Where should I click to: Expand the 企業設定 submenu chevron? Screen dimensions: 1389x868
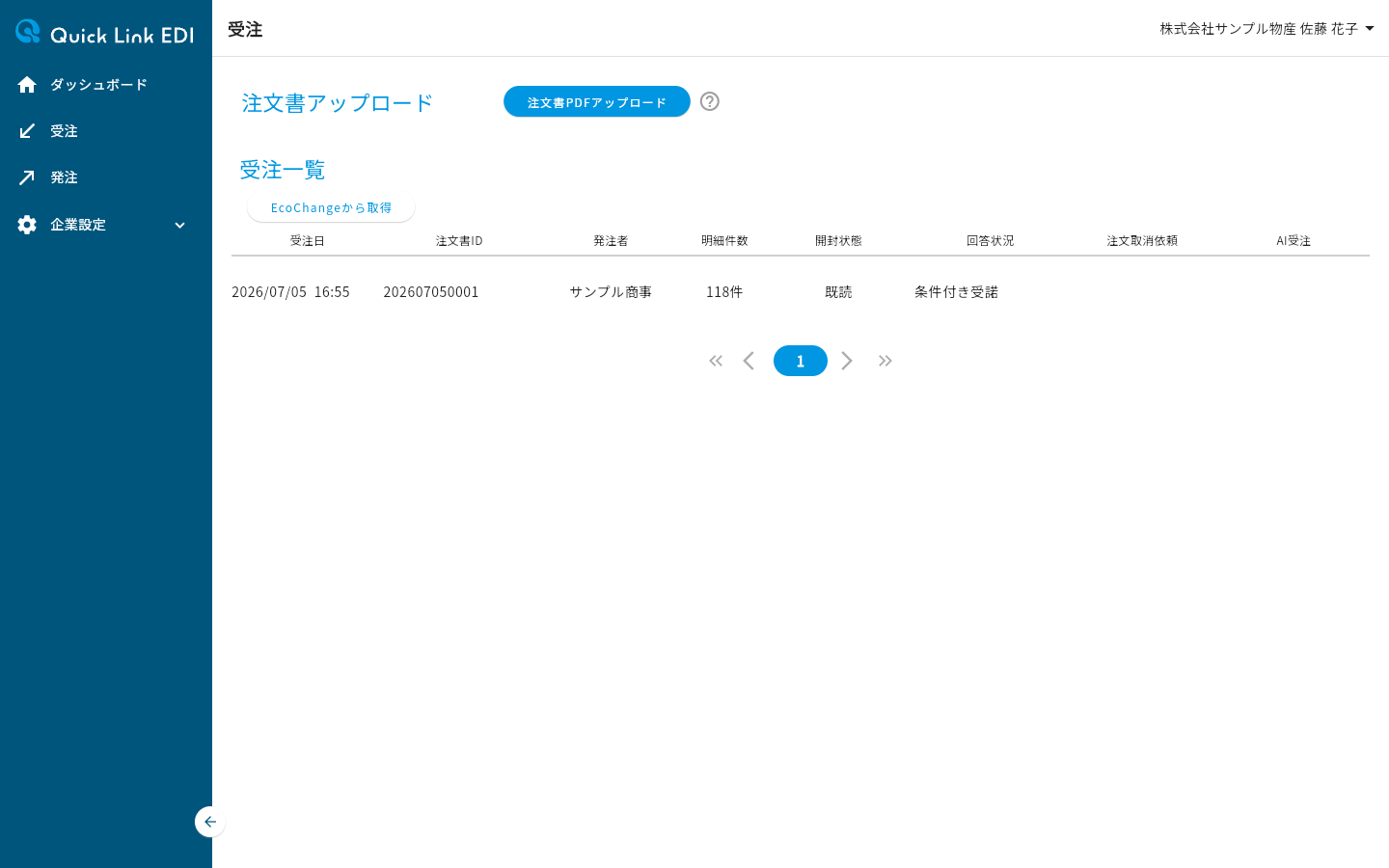pos(179,225)
